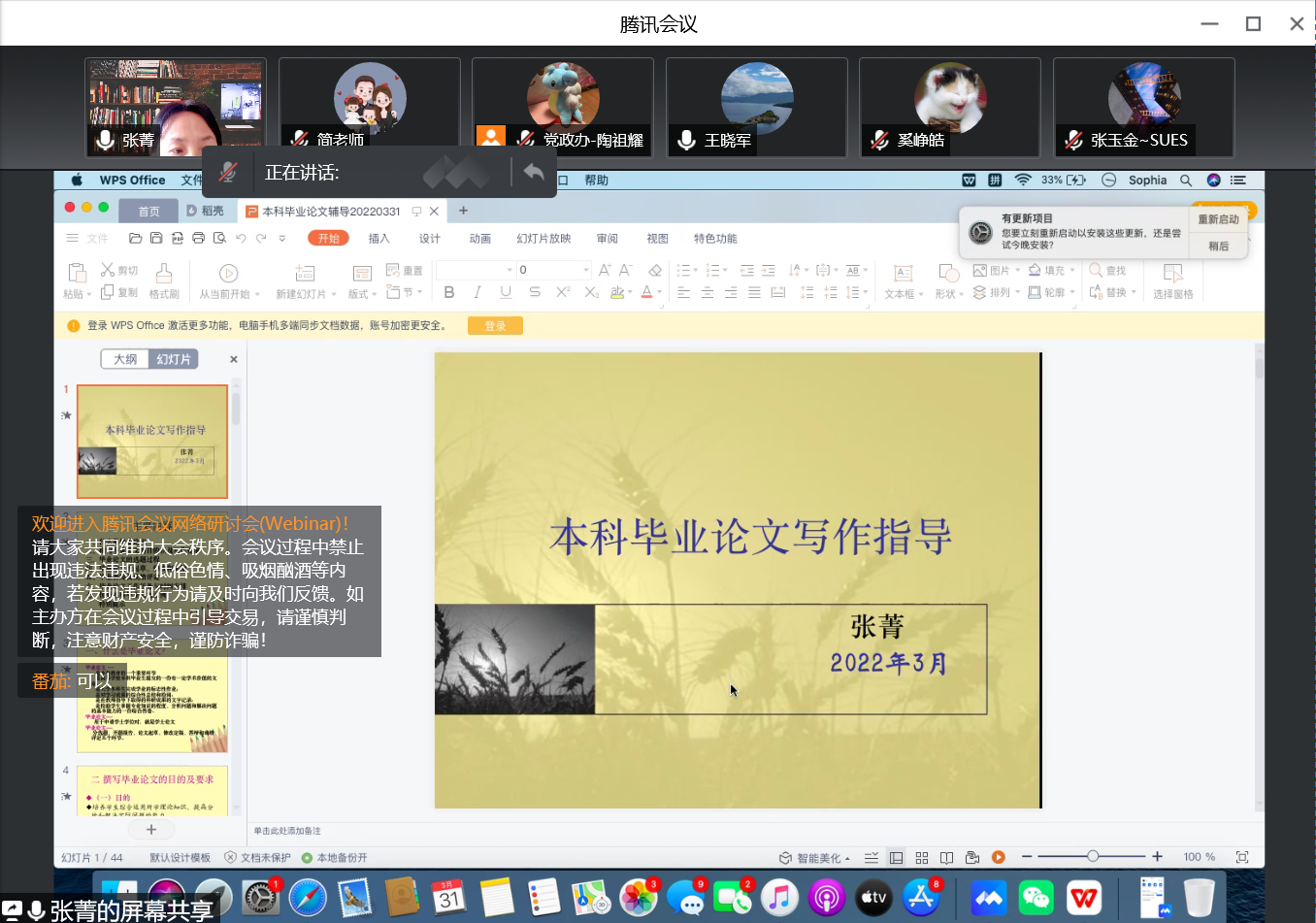1316x923 pixels.
Task: Open the Insert (插入) ribbon tab
Action: (x=378, y=239)
